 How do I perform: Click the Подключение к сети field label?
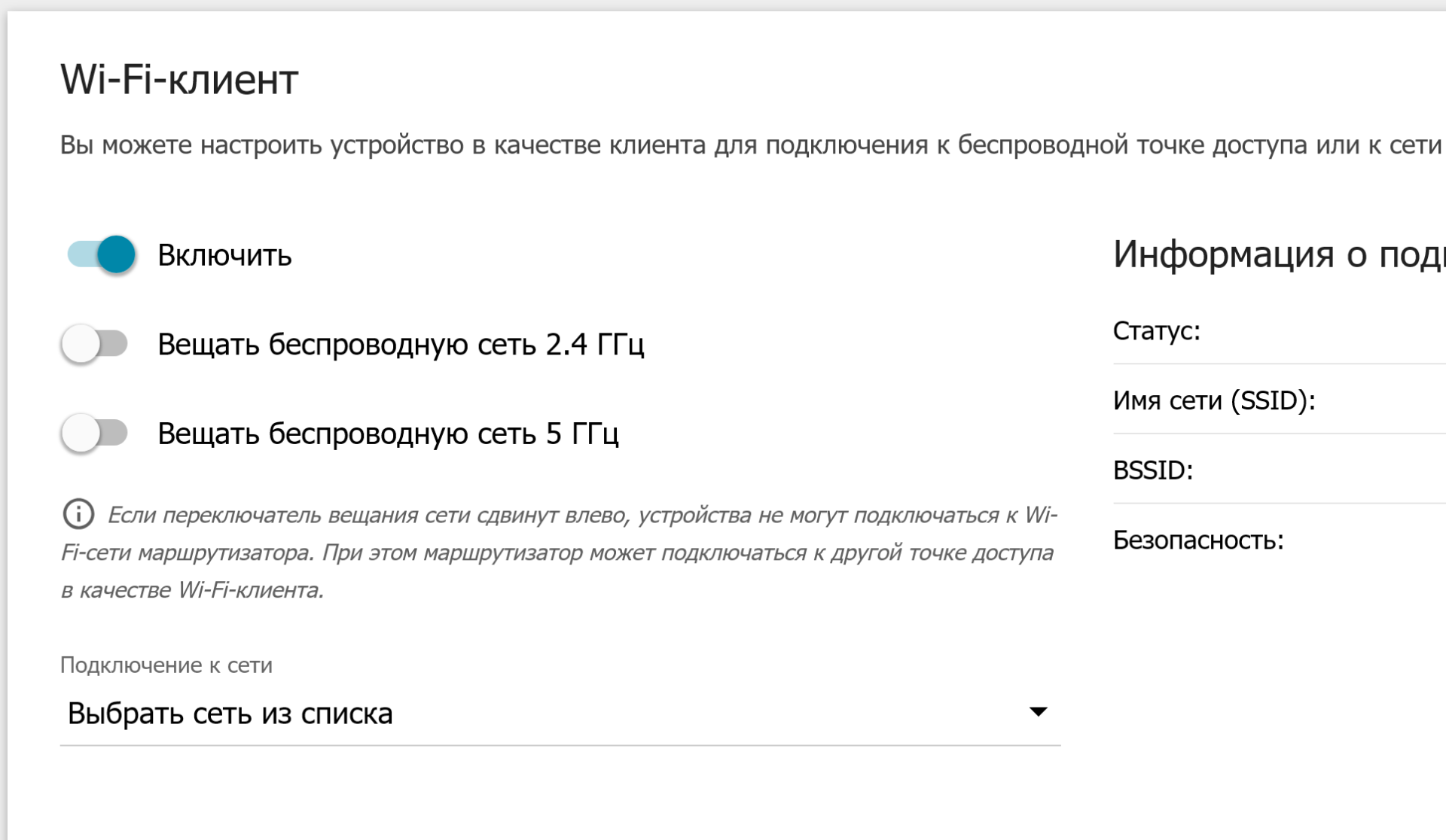[x=166, y=665]
